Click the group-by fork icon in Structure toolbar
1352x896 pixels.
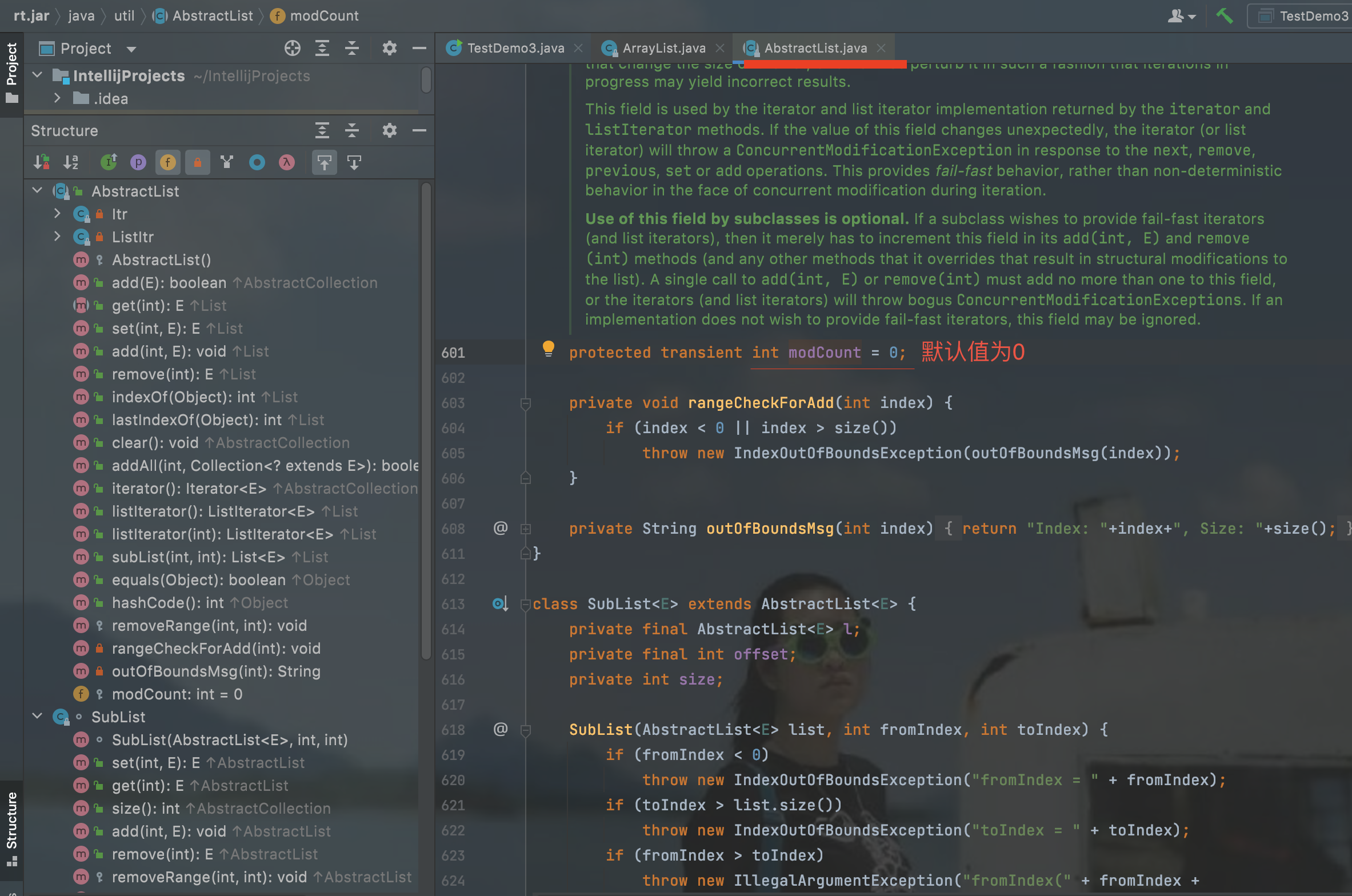(227, 163)
